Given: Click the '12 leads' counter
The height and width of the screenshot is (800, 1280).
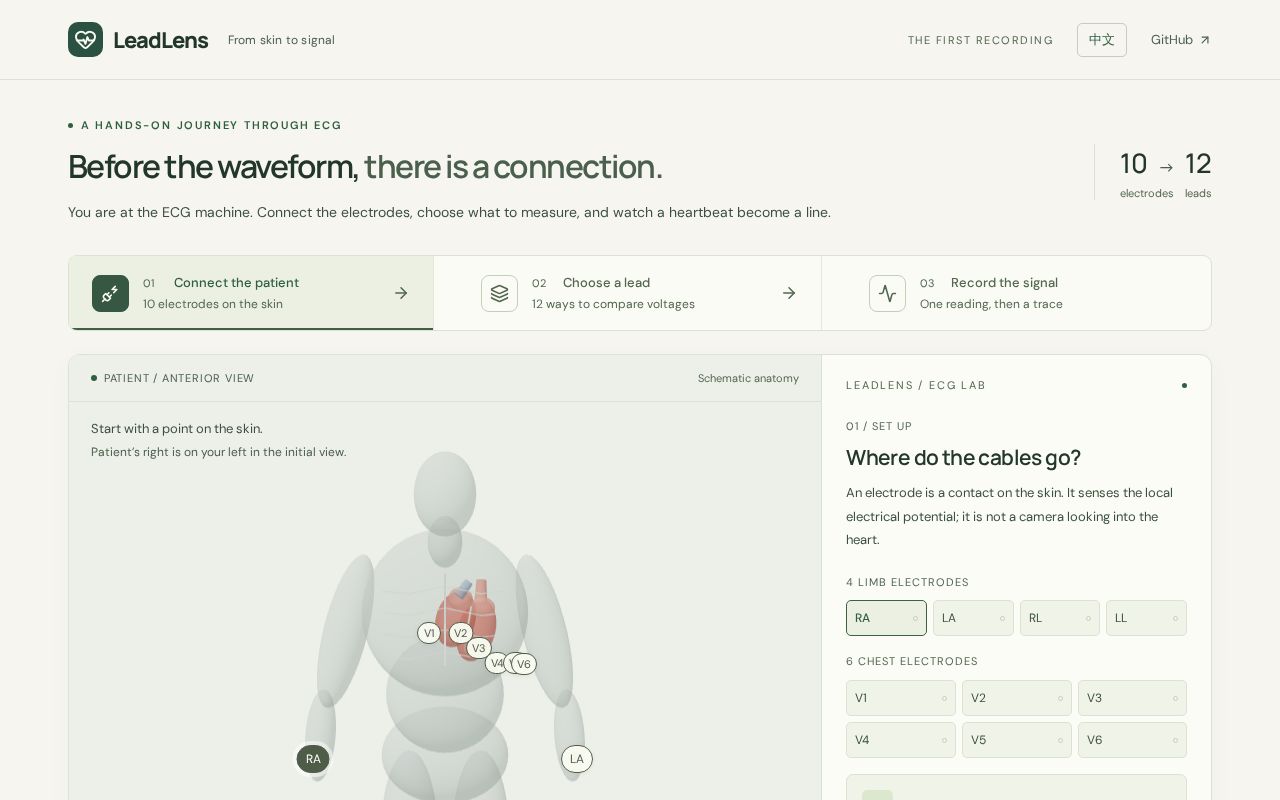Looking at the screenshot, I should click(x=1198, y=174).
